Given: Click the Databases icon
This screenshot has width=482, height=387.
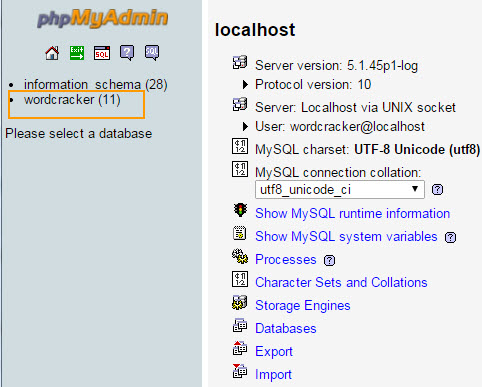Looking at the screenshot, I should pyautogui.click(x=240, y=325).
